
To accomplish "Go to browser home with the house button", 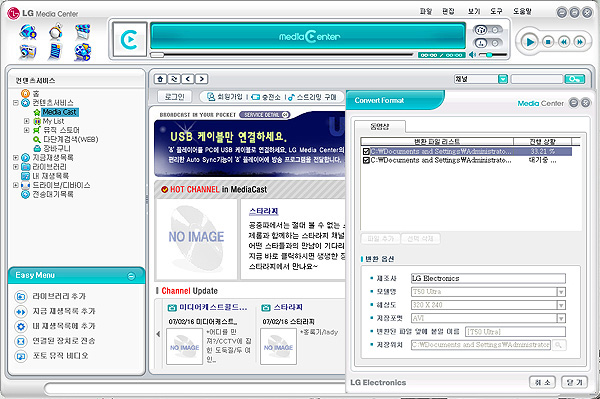I will (160, 79).
